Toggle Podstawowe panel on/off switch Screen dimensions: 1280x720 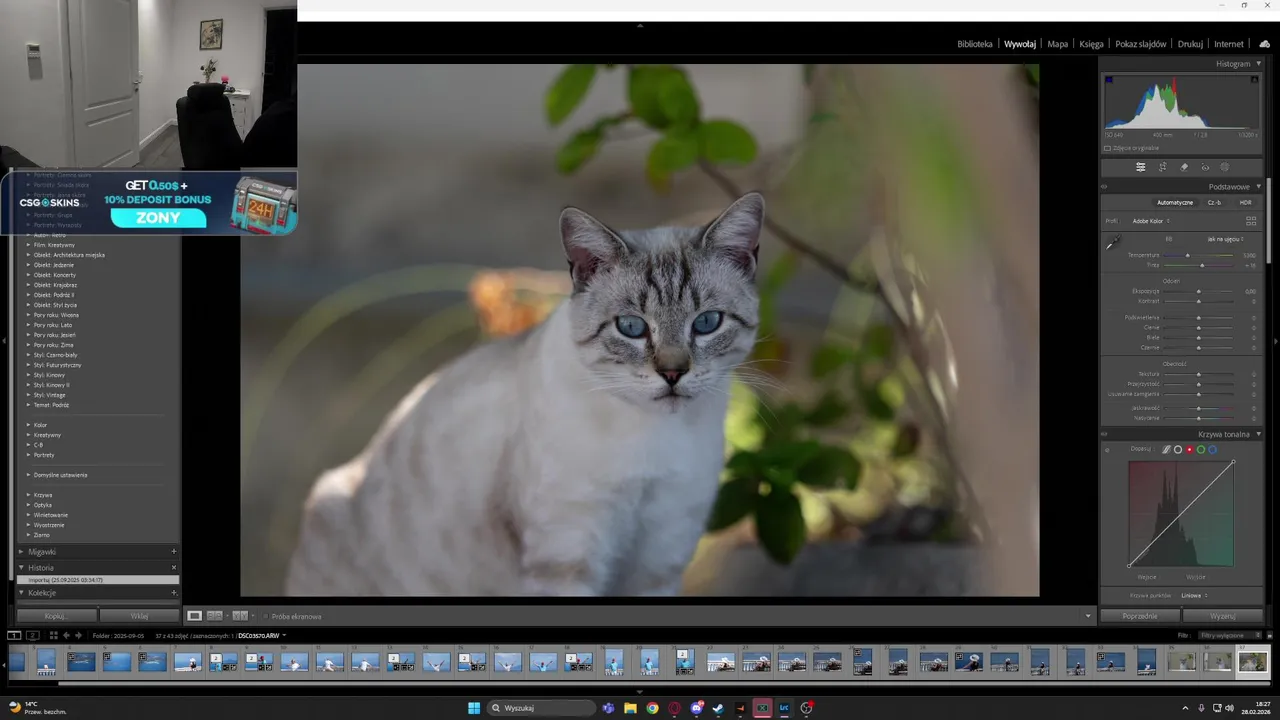pyautogui.click(x=1105, y=187)
